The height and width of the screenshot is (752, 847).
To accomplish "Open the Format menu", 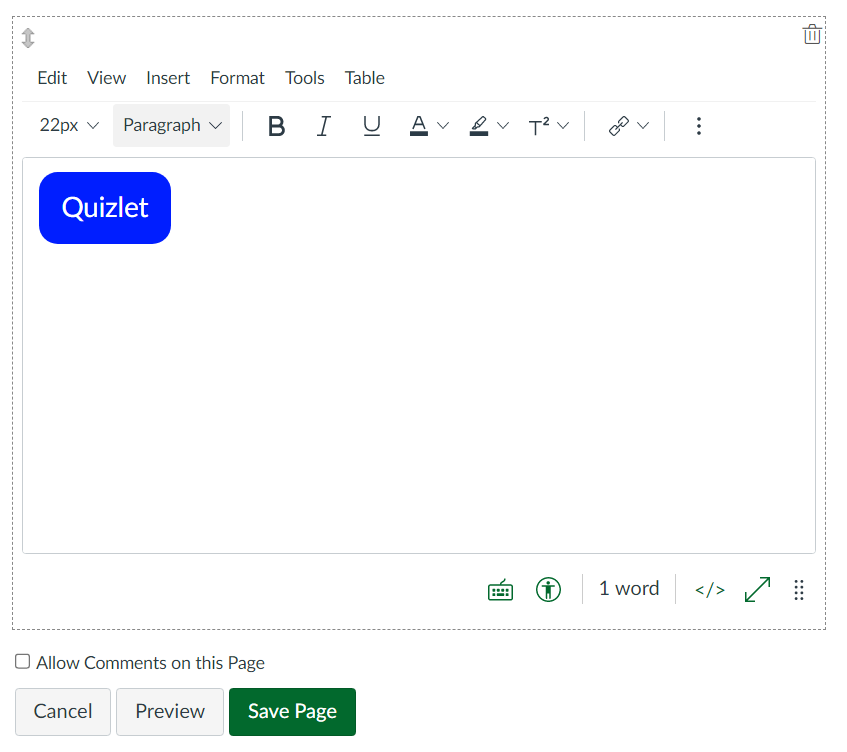I will pyautogui.click(x=237, y=78).
